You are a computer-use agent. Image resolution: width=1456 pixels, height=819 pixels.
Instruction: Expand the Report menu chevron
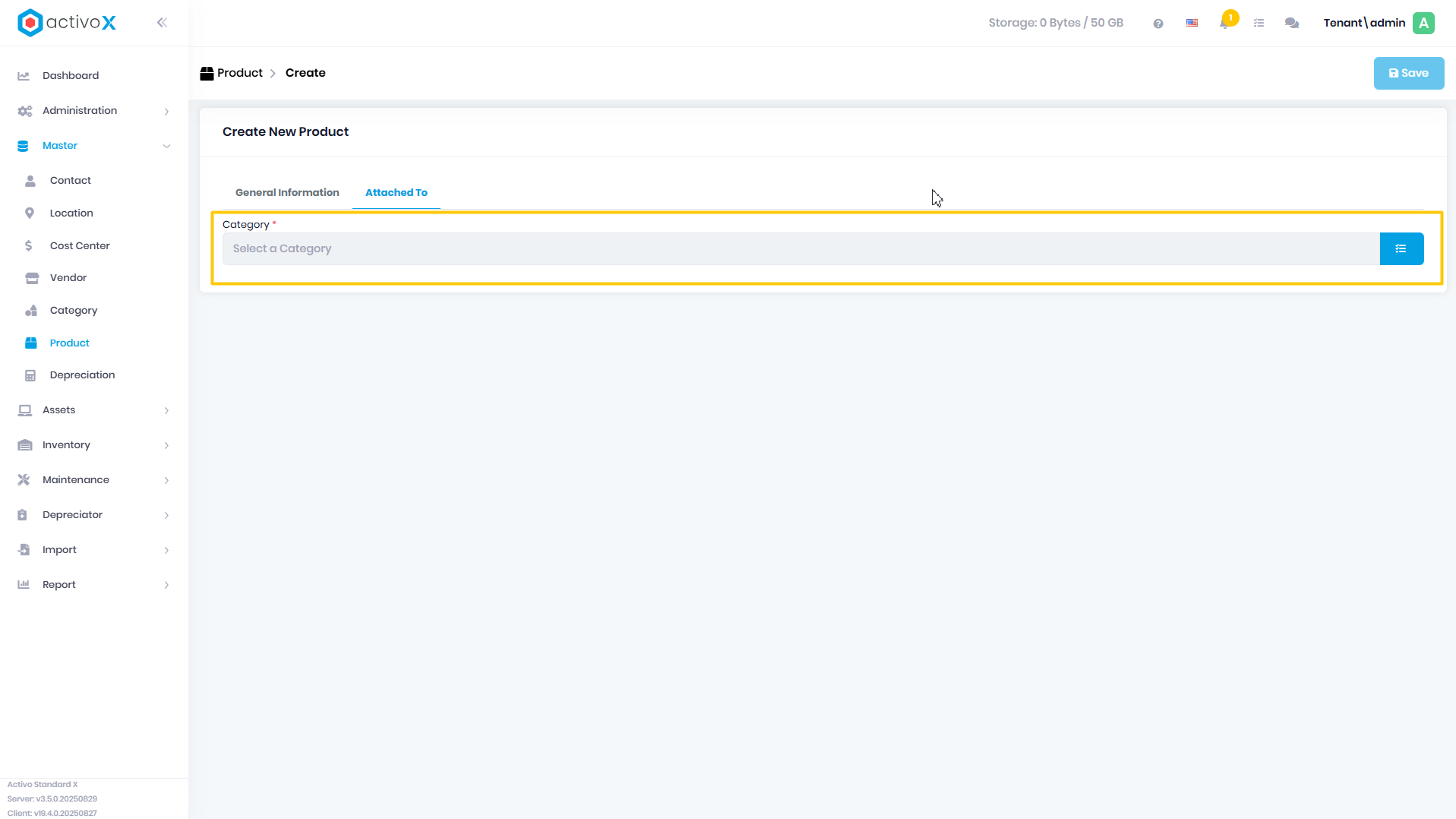166,586
